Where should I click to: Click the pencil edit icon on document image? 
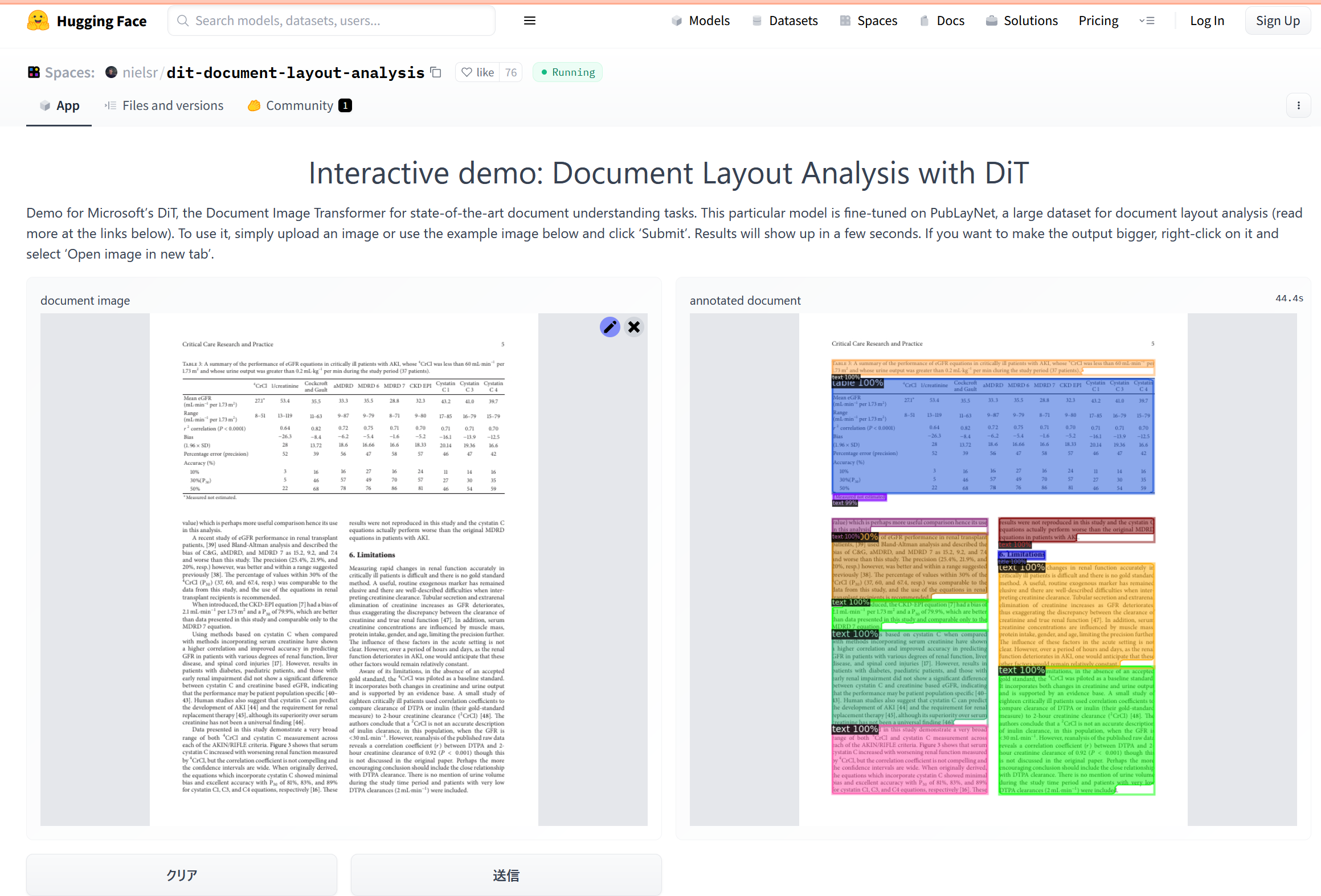(x=610, y=327)
